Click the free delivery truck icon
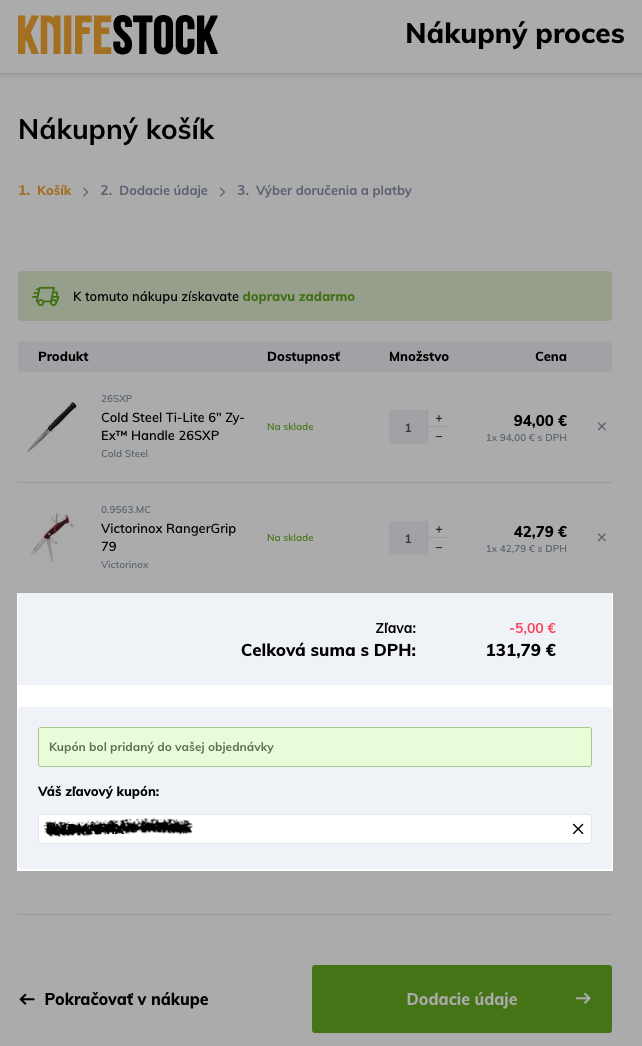Screen dimensions: 642x1046 point(46,296)
